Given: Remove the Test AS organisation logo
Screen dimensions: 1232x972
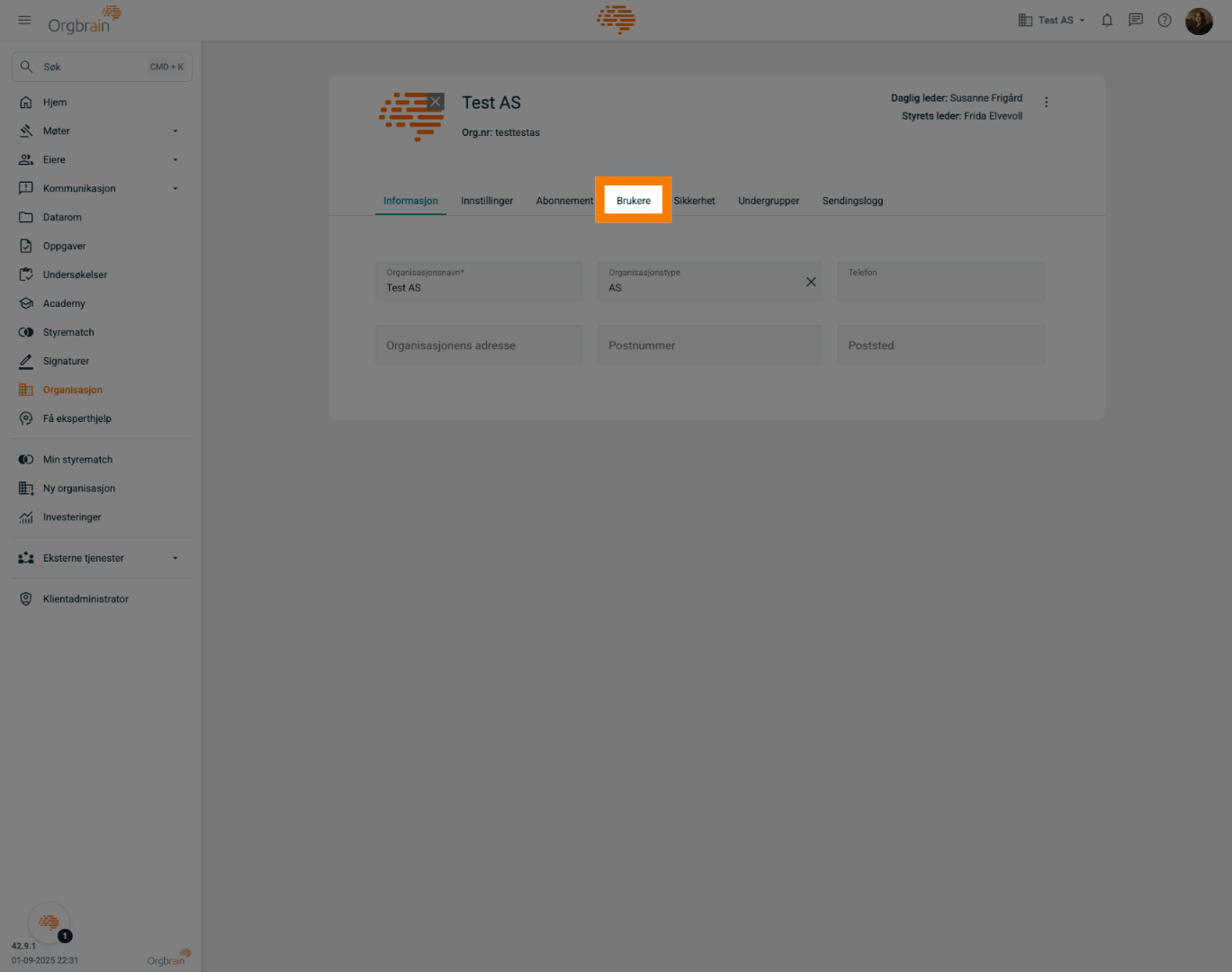Looking at the screenshot, I should coord(436,102).
